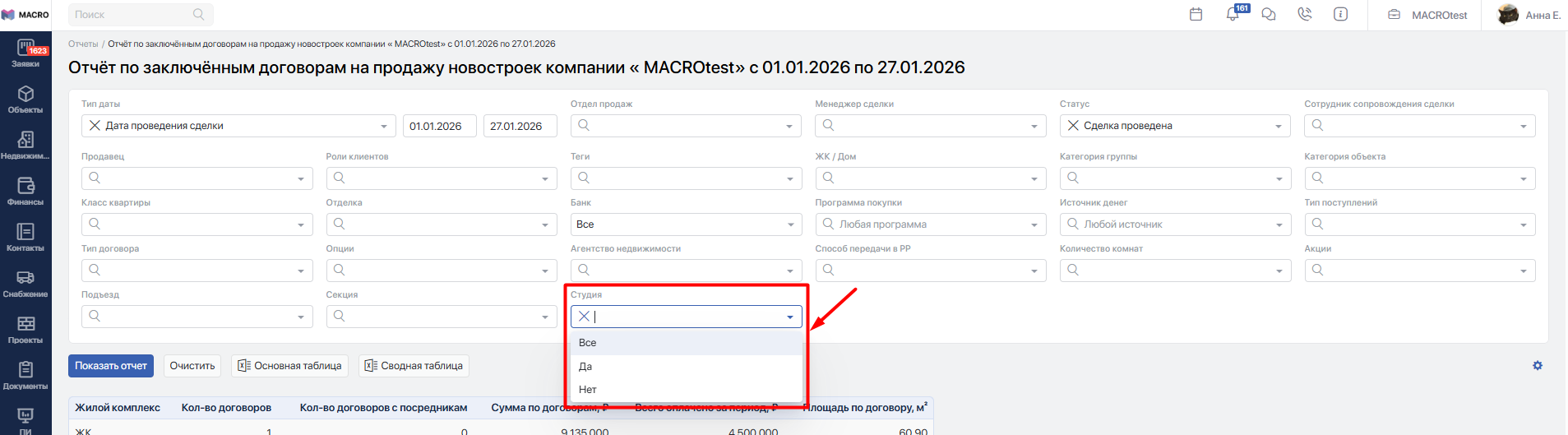Click the start date field 01.01.2026

436,126
